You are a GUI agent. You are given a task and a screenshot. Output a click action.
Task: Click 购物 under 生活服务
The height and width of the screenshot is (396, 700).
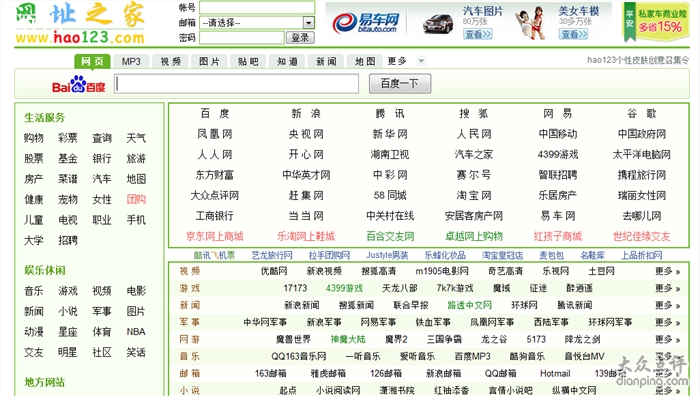[x=33, y=138]
